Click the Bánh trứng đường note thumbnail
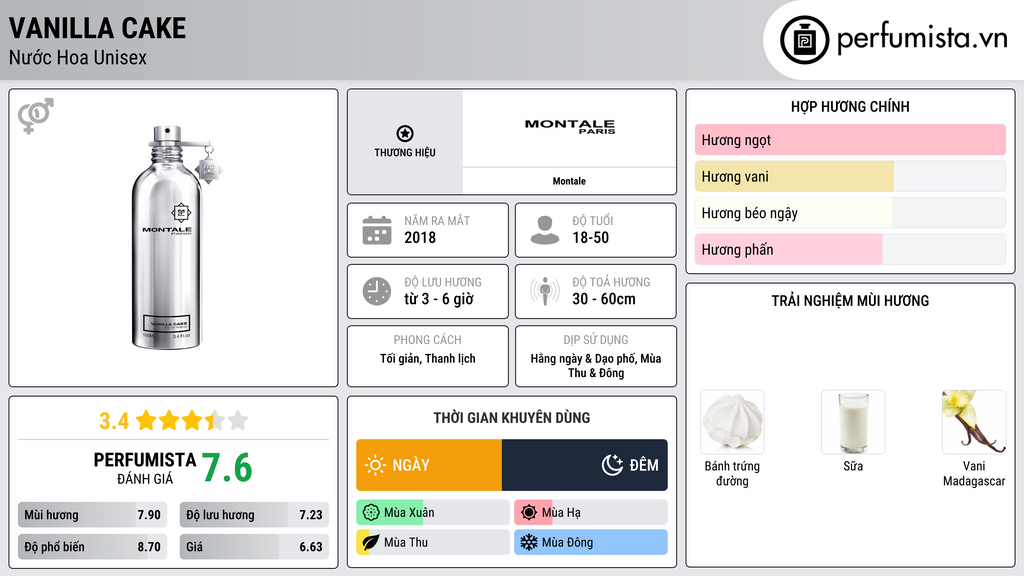The height and width of the screenshot is (576, 1024). [732, 422]
